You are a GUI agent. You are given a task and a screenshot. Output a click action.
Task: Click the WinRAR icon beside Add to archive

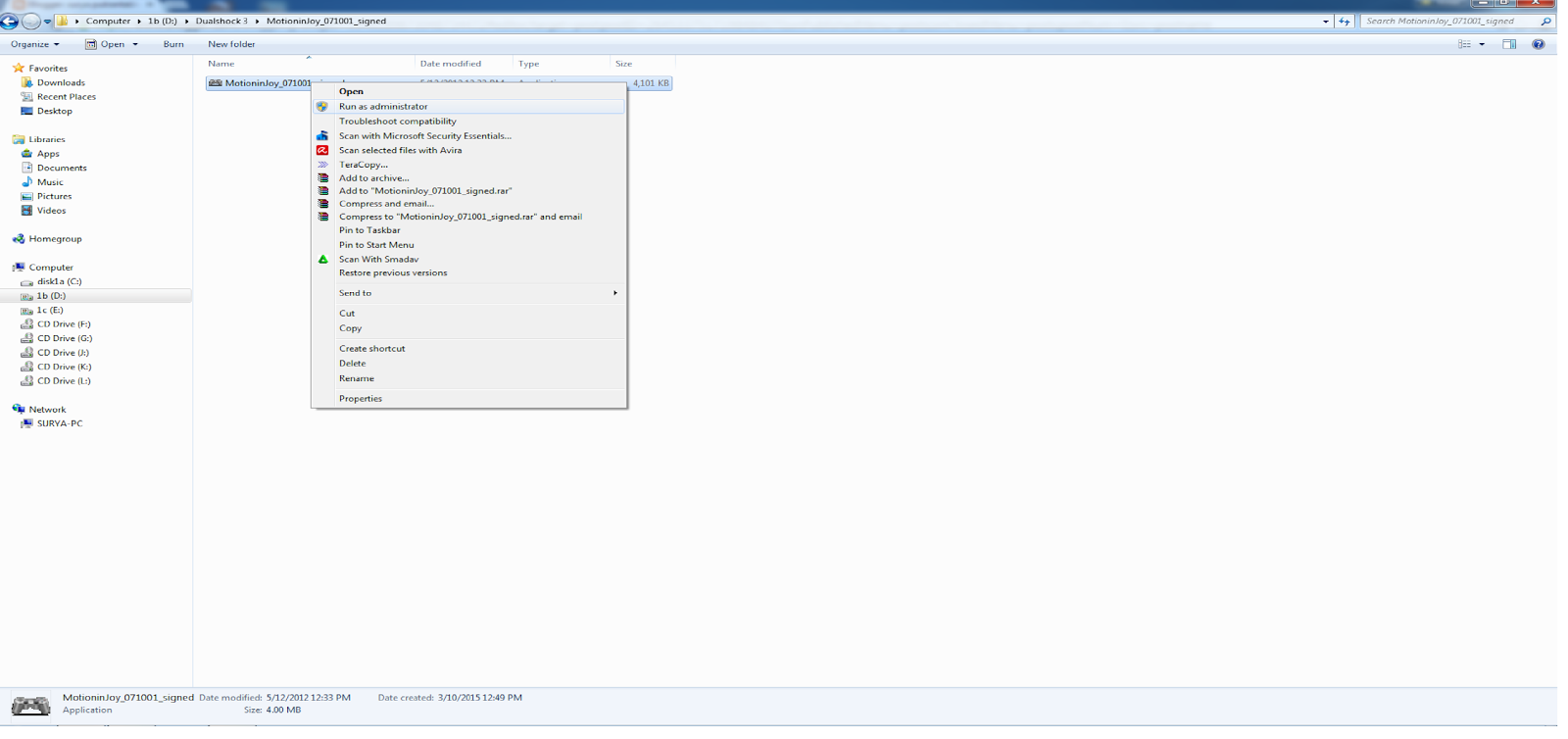tap(322, 178)
